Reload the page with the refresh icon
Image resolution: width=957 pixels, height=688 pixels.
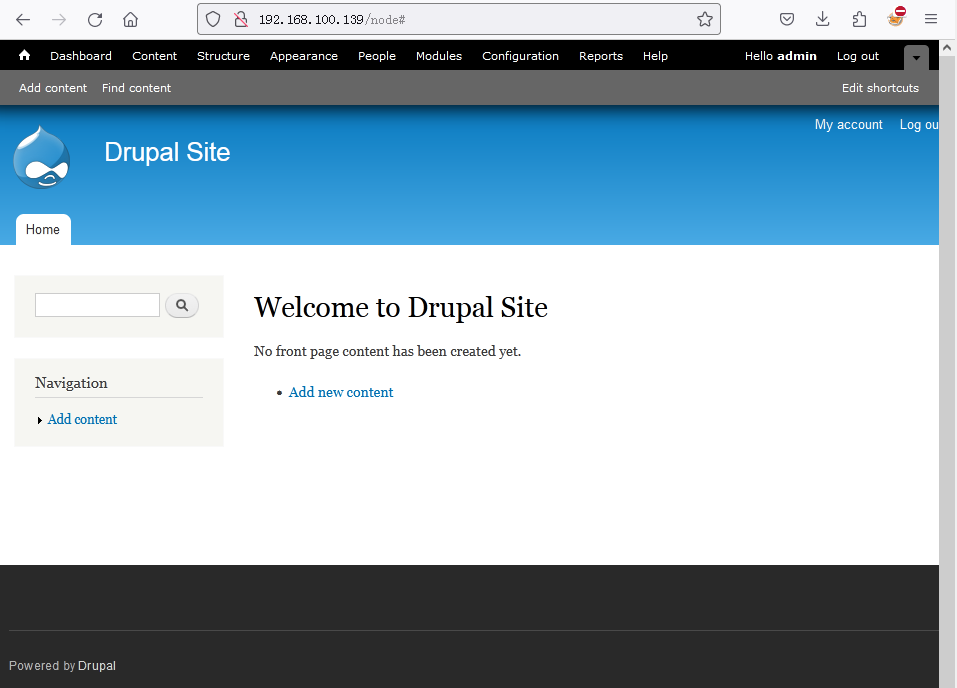(x=95, y=20)
